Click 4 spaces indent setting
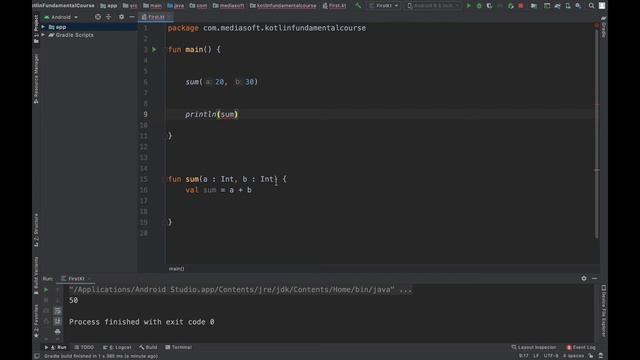The image size is (640, 360). point(573,356)
